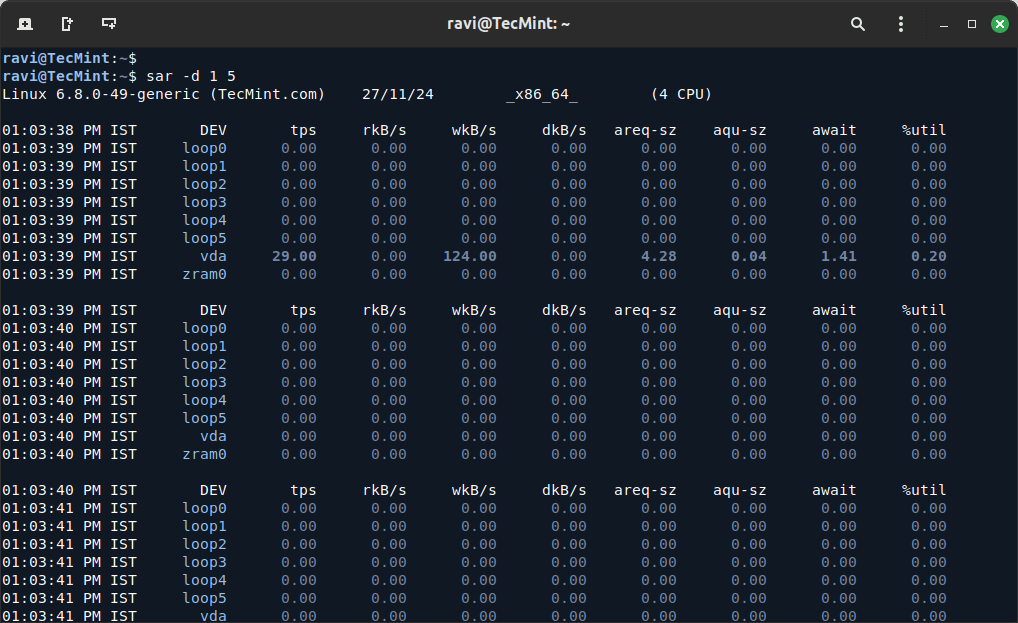The width and height of the screenshot is (1018, 623).
Task: Click the bold 0.20 %util value
Action: 928,256
